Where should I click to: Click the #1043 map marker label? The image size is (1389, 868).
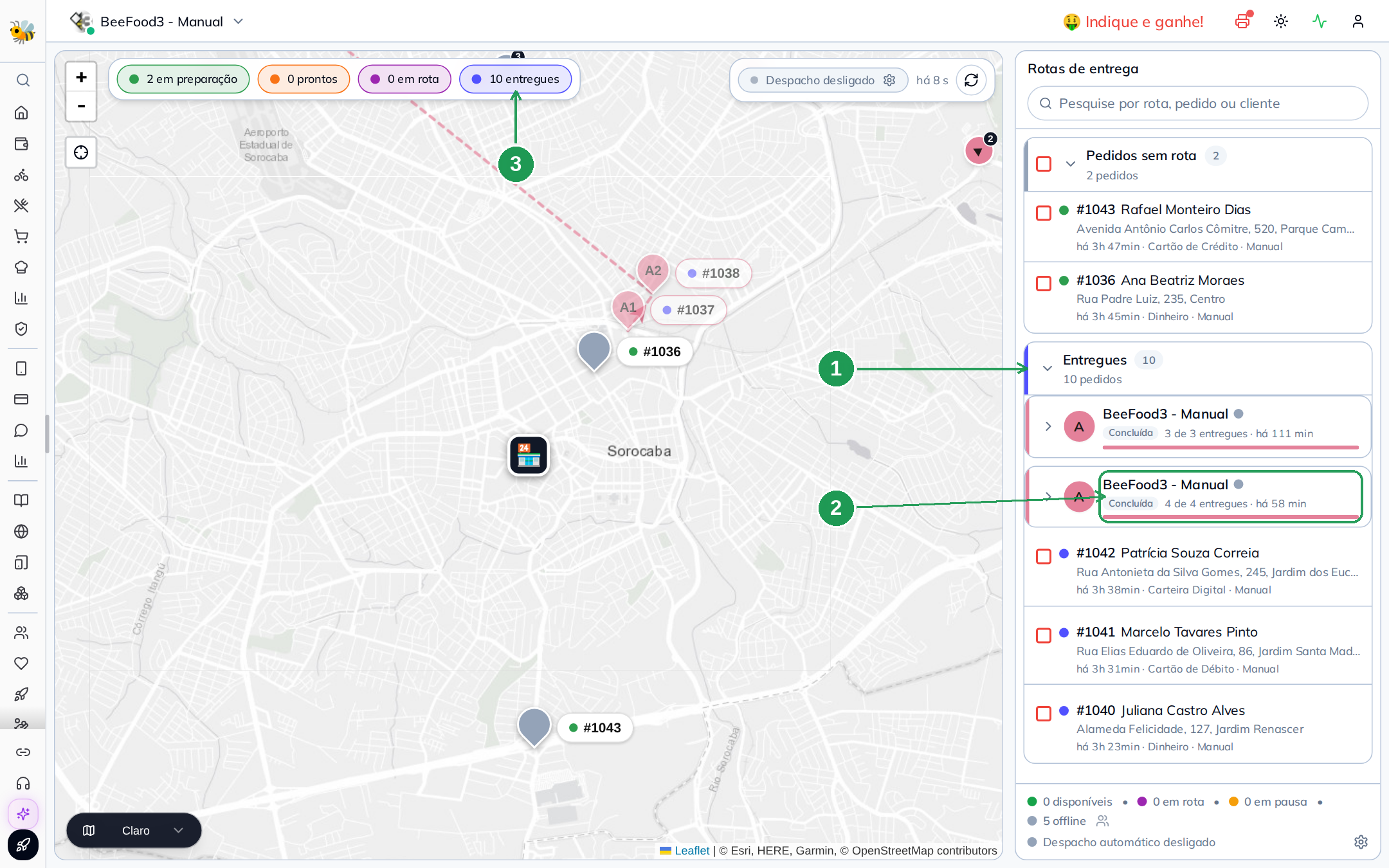(595, 728)
